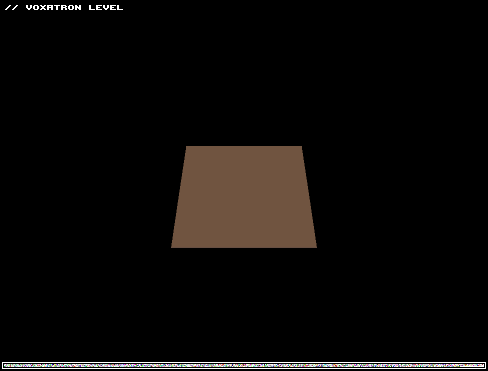Click the top-left corner of the brown slab
This screenshot has height=371, width=488.
coord(187,147)
